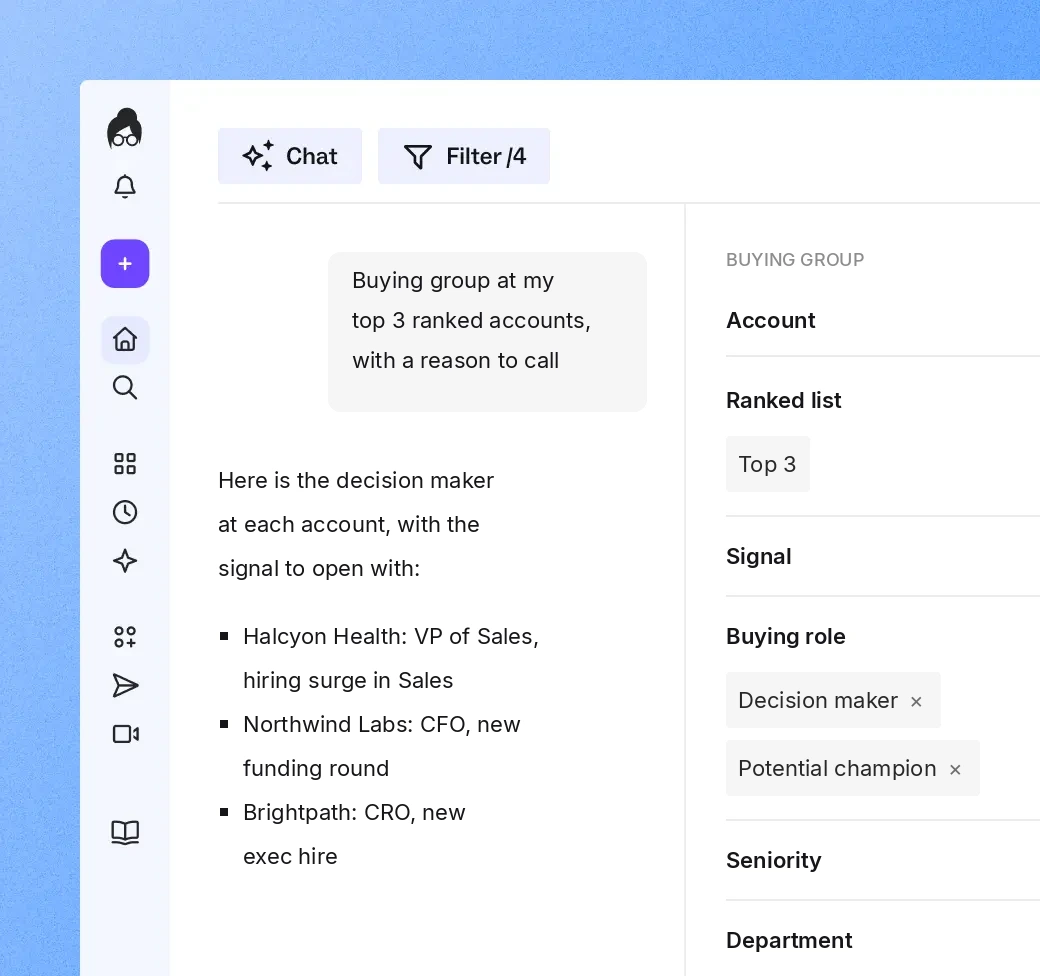Click the four-point sparkle sidebar icon

pyautogui.click(x=125, y=561)
